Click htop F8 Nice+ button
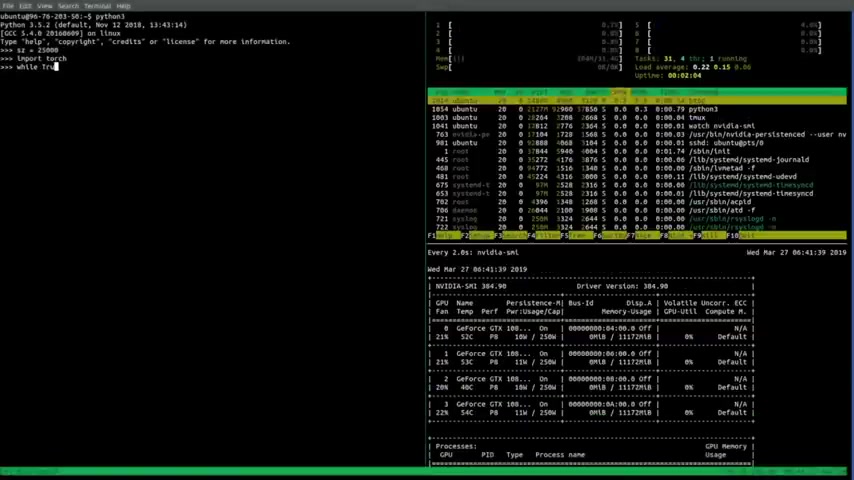This screenshot has width=854, height=480. coord(676,235)
